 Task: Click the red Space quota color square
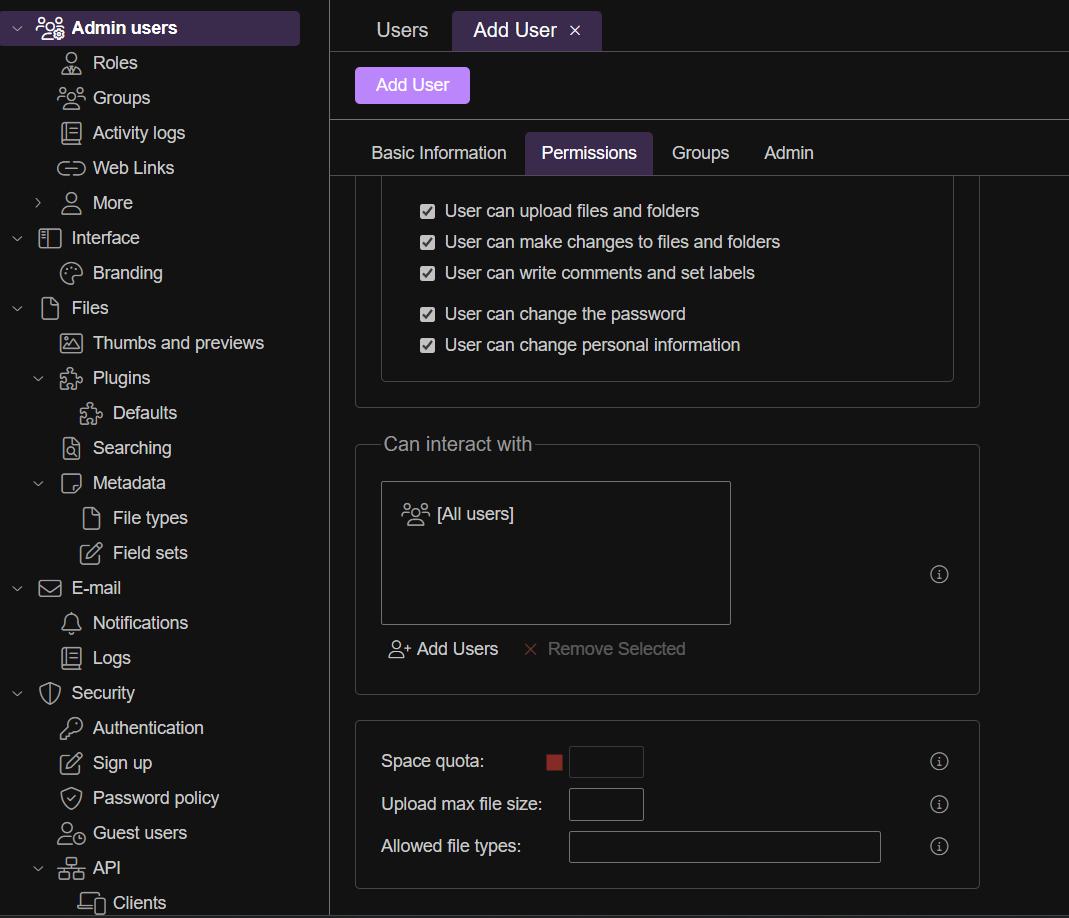(x=554, y=763)
